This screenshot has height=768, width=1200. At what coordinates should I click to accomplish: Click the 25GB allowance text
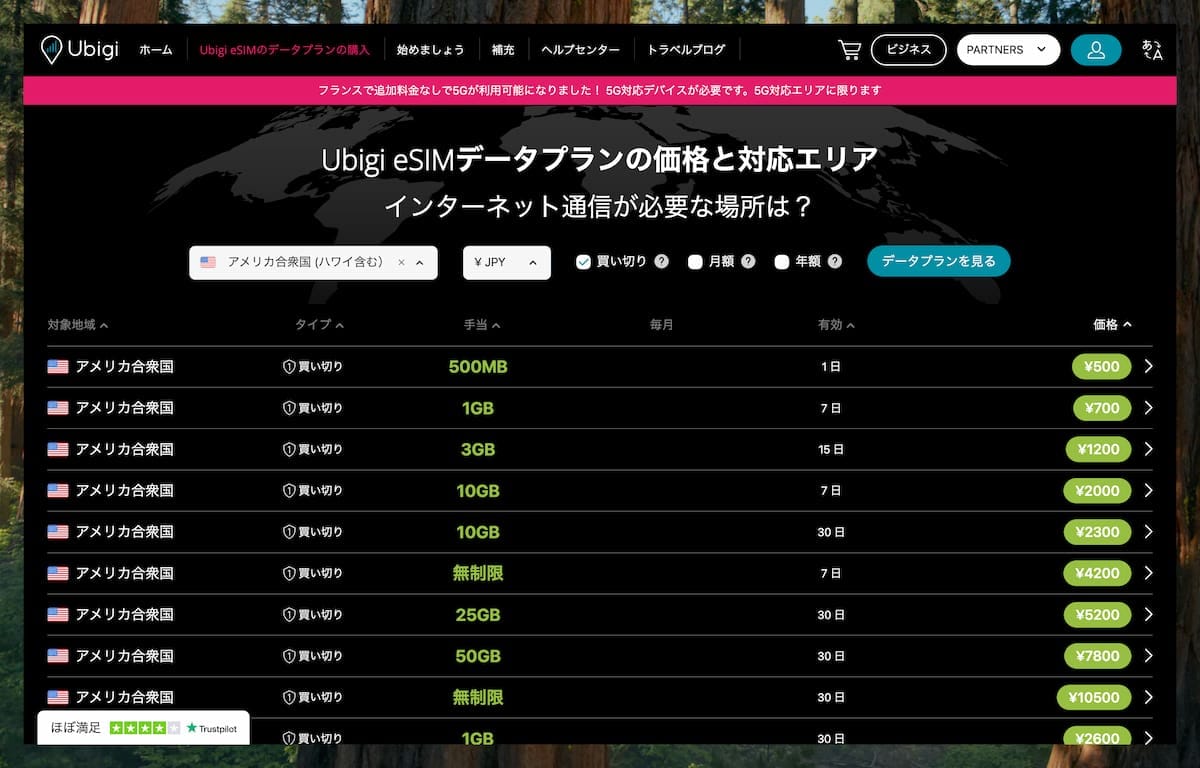coord(478,614)
